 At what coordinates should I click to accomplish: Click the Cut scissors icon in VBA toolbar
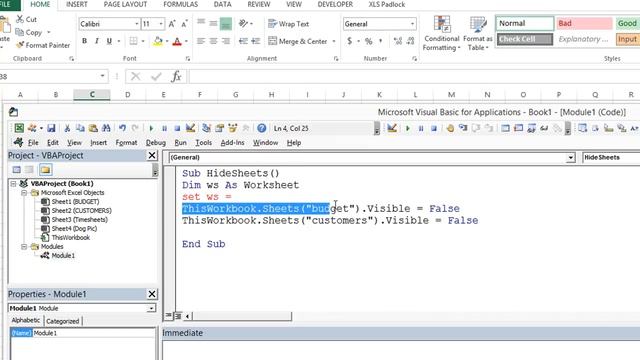(67, 128)
